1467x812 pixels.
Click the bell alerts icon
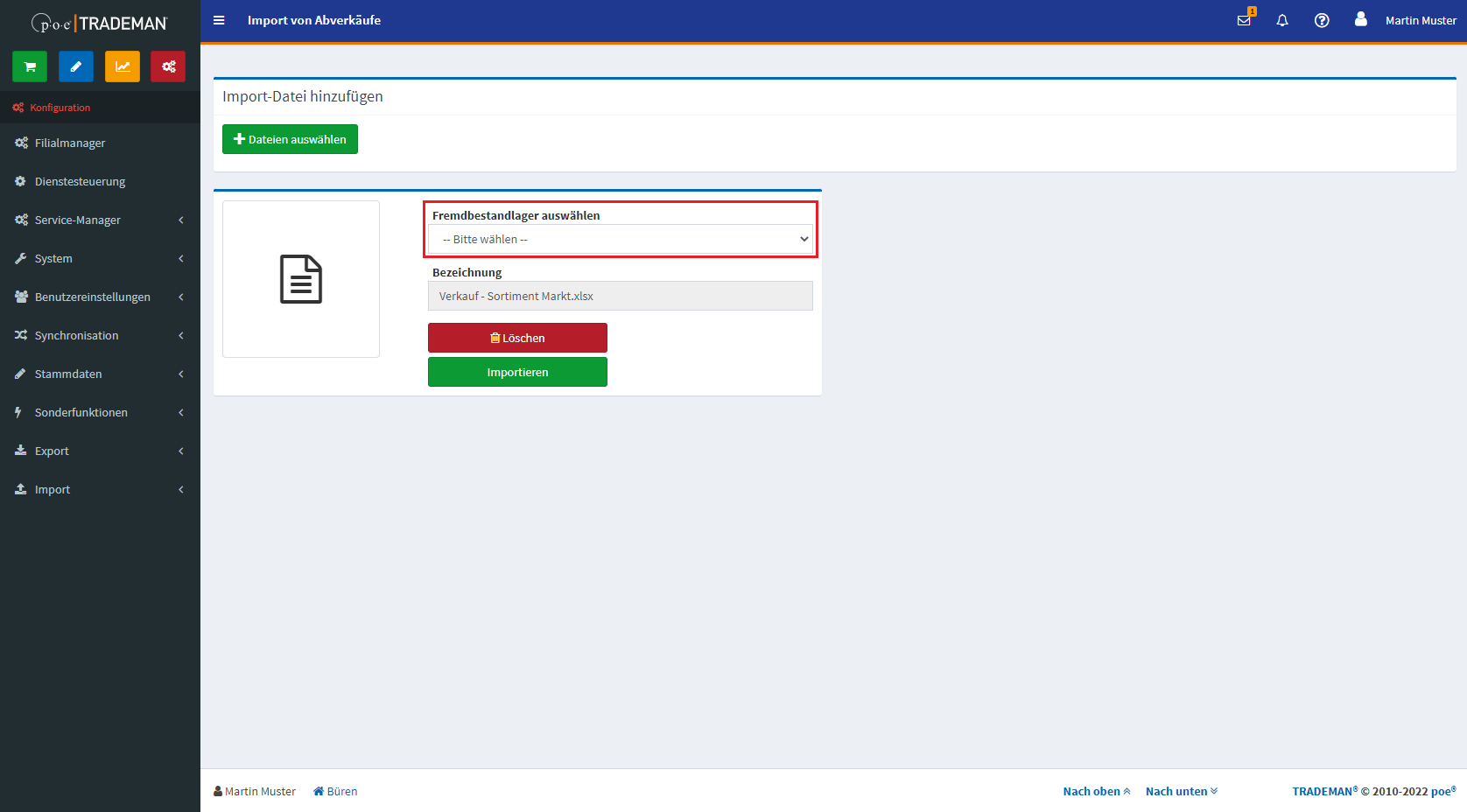(1282, 20)
